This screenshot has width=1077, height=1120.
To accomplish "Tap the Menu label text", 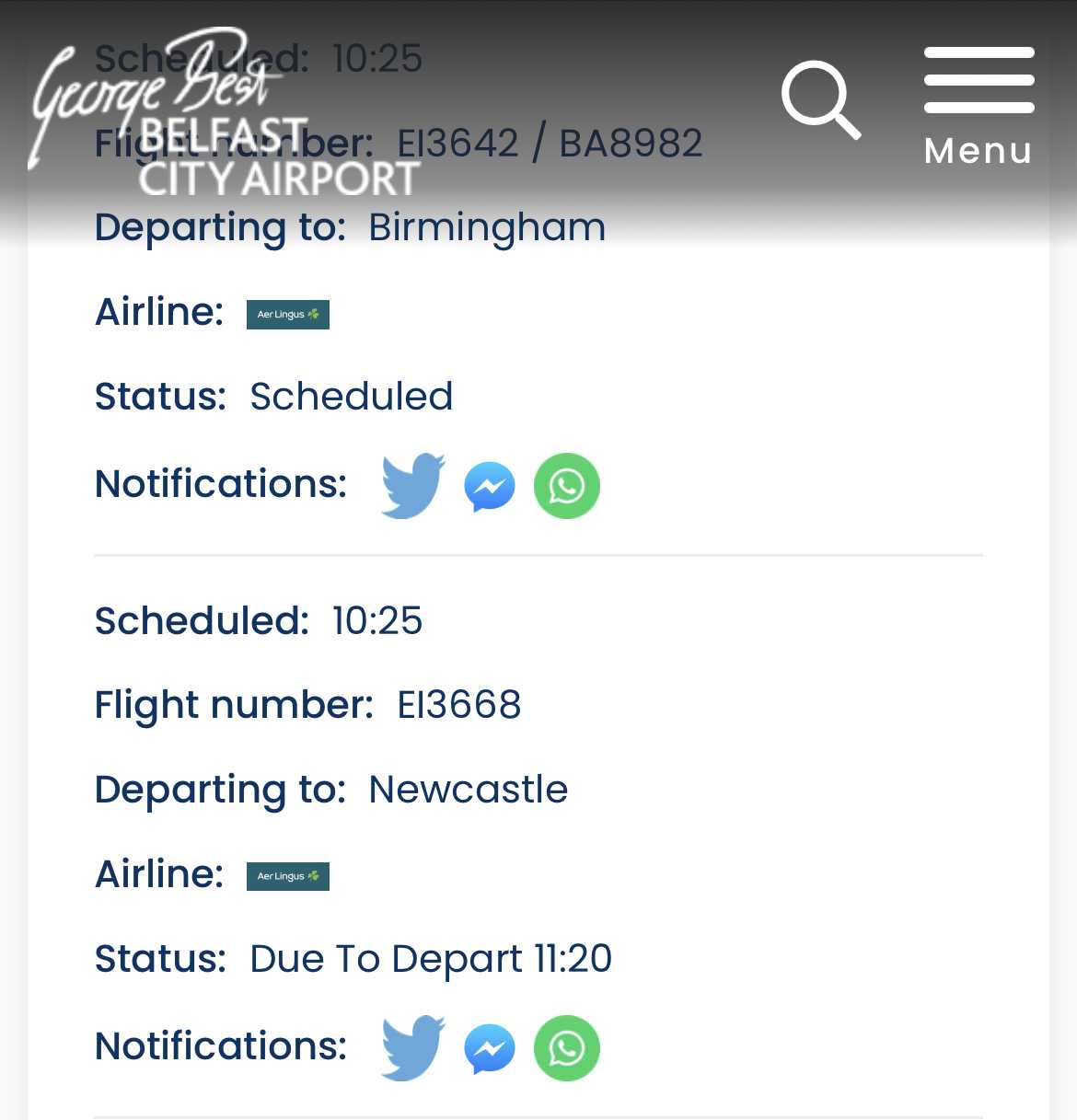I will pos(979,151).
